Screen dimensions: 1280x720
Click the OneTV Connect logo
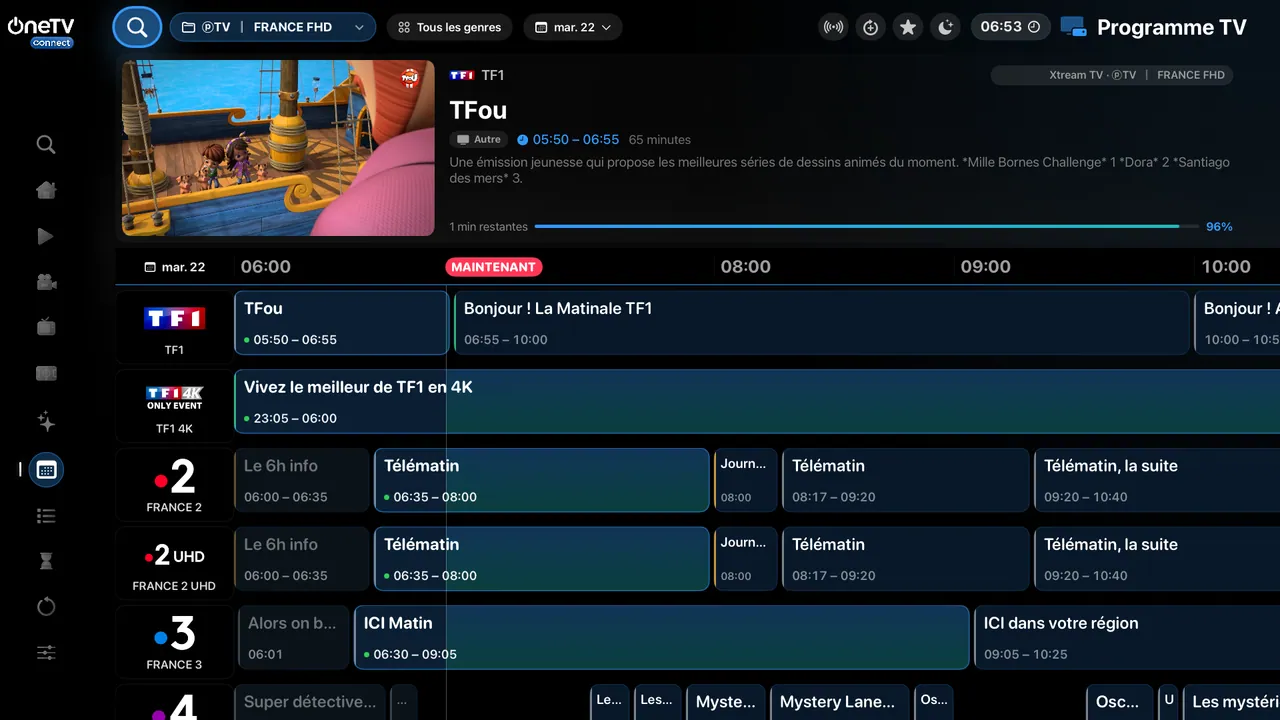40,32
